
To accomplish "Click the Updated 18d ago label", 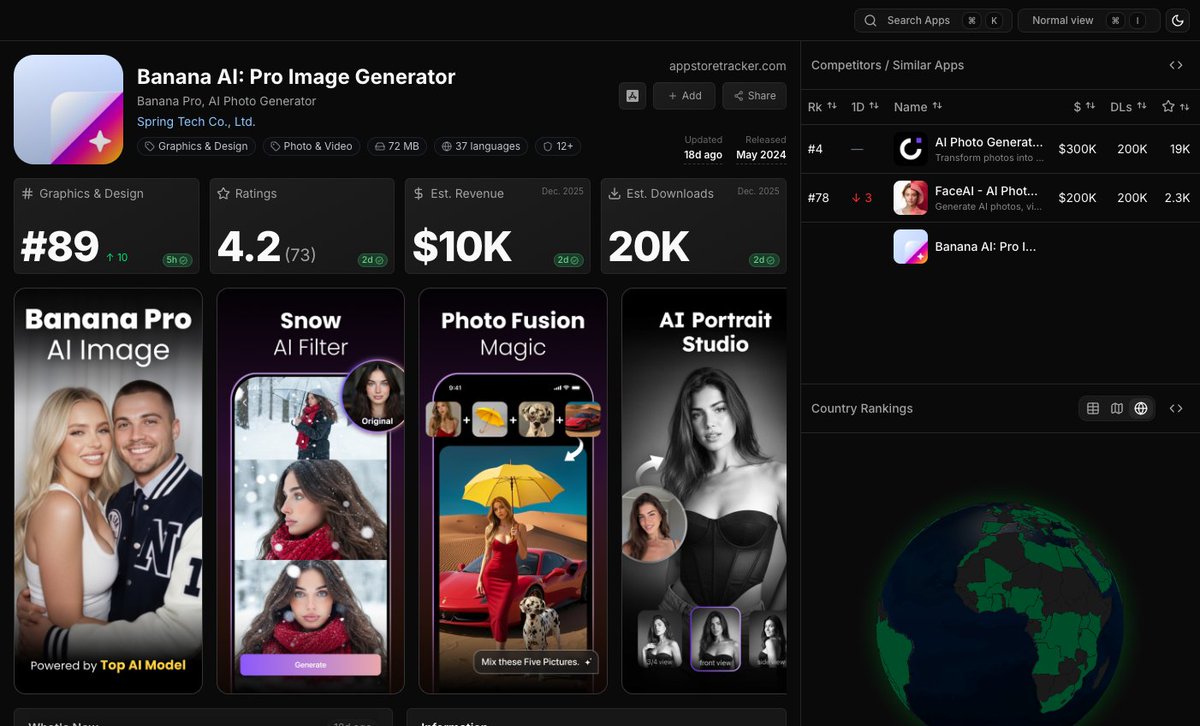I will tap(703, 148).
